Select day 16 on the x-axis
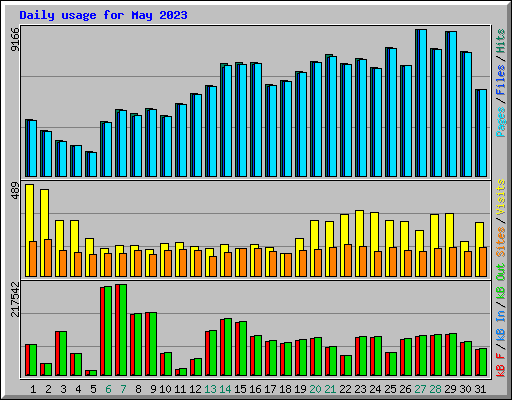Screen dimensions: 512x400 [x=255, y=389]
